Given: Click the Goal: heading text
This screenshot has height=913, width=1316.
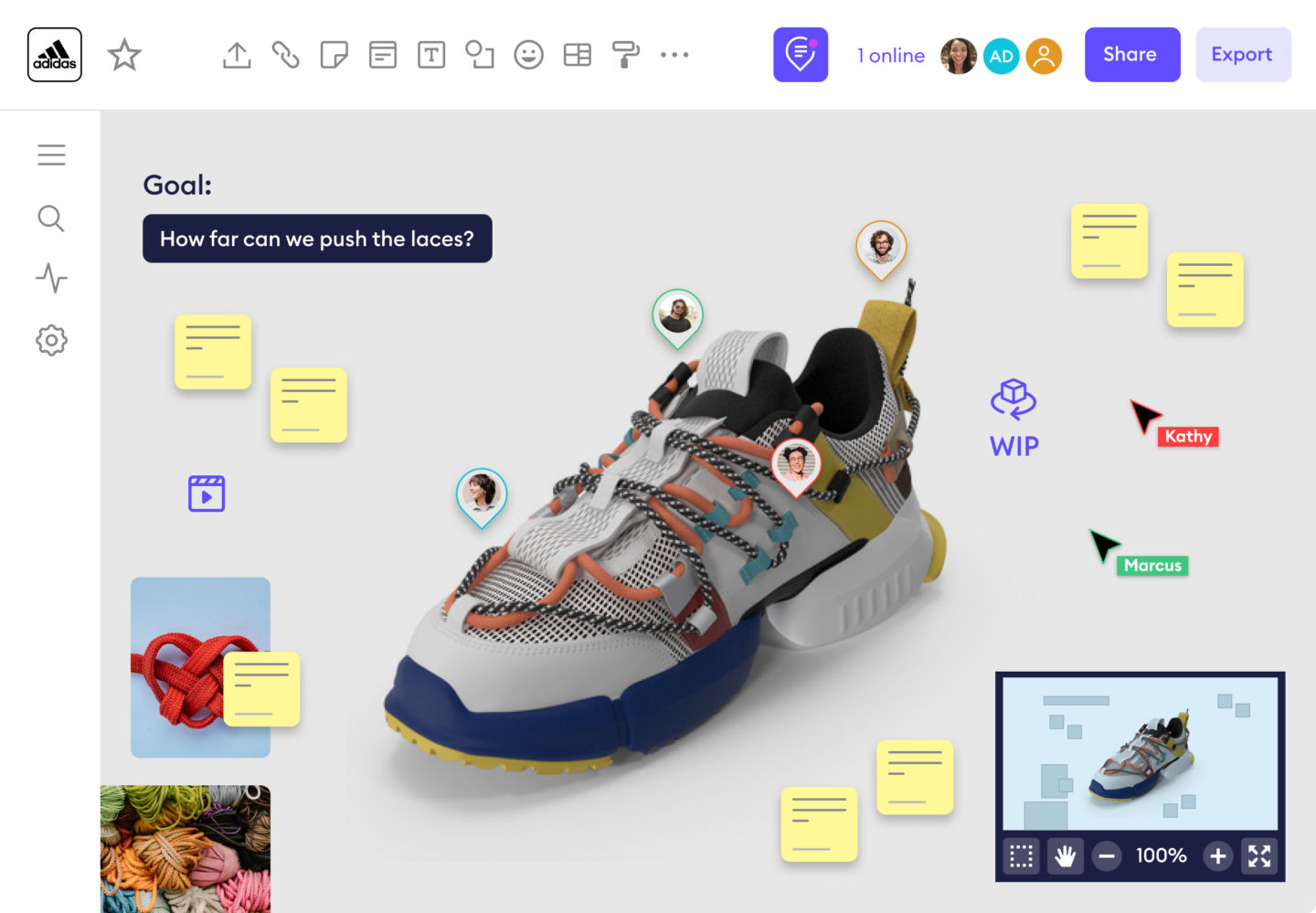Looking at the screenshot, I should click(x=177, y=186).
